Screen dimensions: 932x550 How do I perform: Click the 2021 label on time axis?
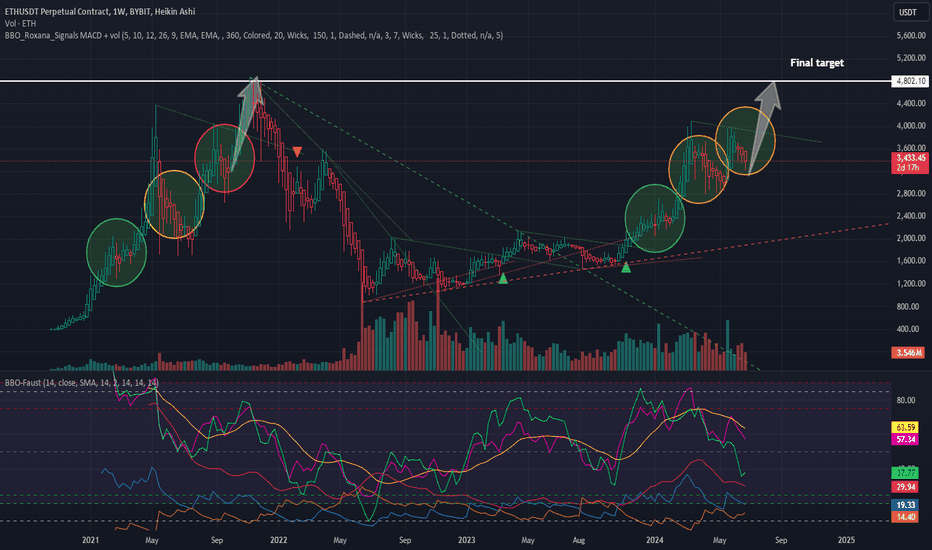click(90, 540)
